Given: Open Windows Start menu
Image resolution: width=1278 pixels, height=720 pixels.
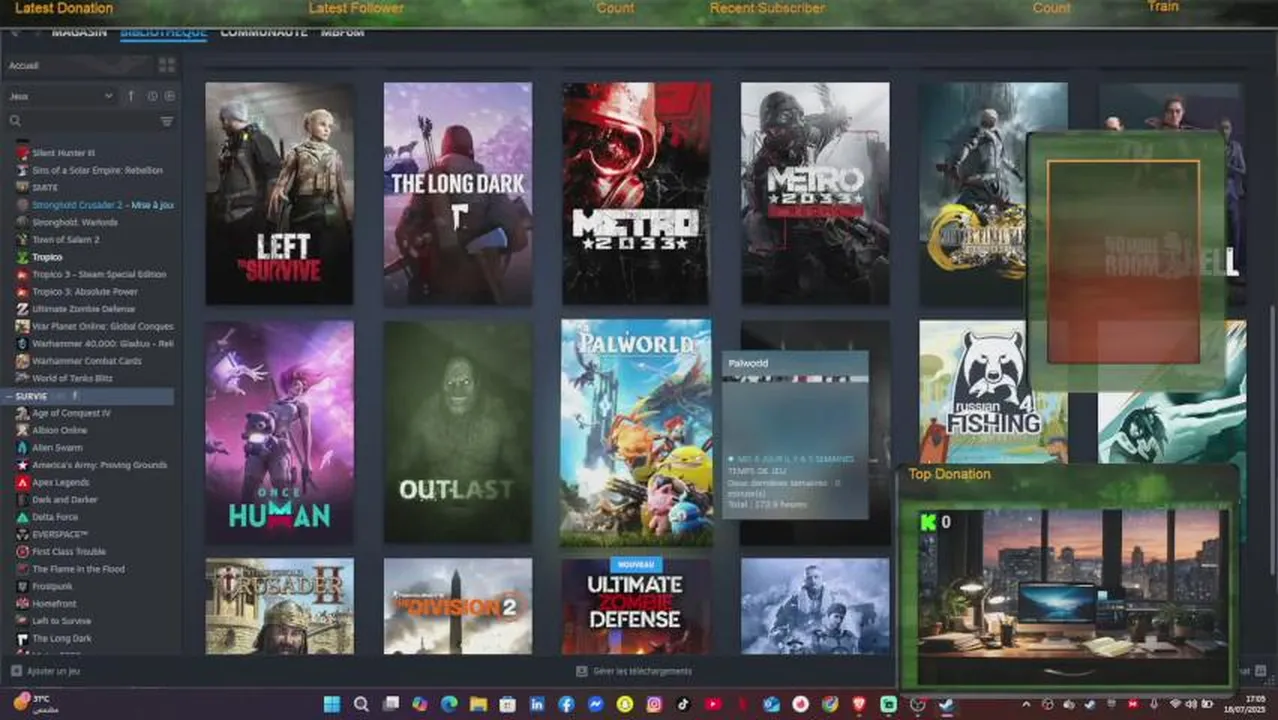Looking at the screenshot, I should point(331,704).
